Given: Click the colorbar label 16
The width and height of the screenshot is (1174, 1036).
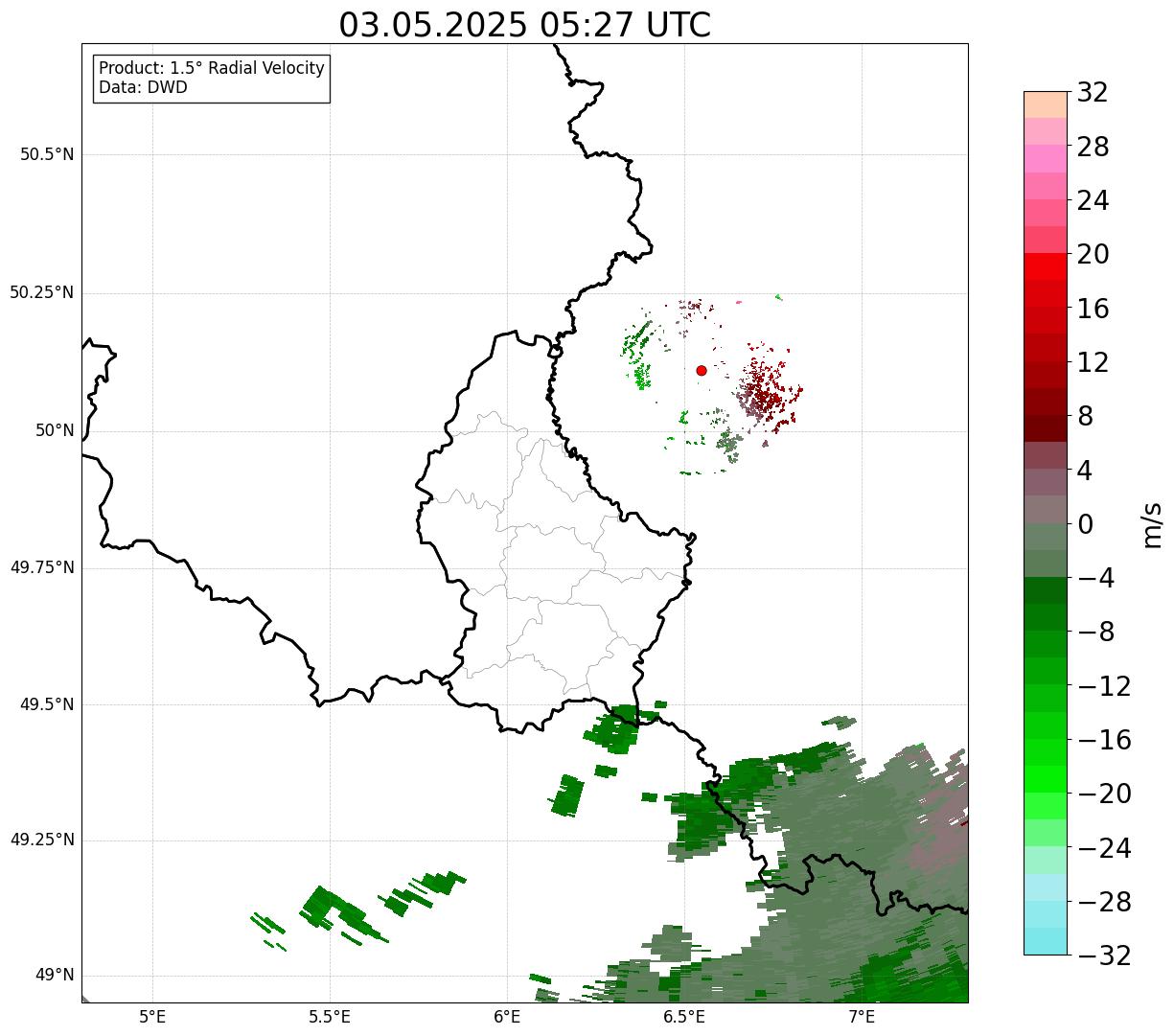Looking at the screenshot, I should click(1093, 309).
